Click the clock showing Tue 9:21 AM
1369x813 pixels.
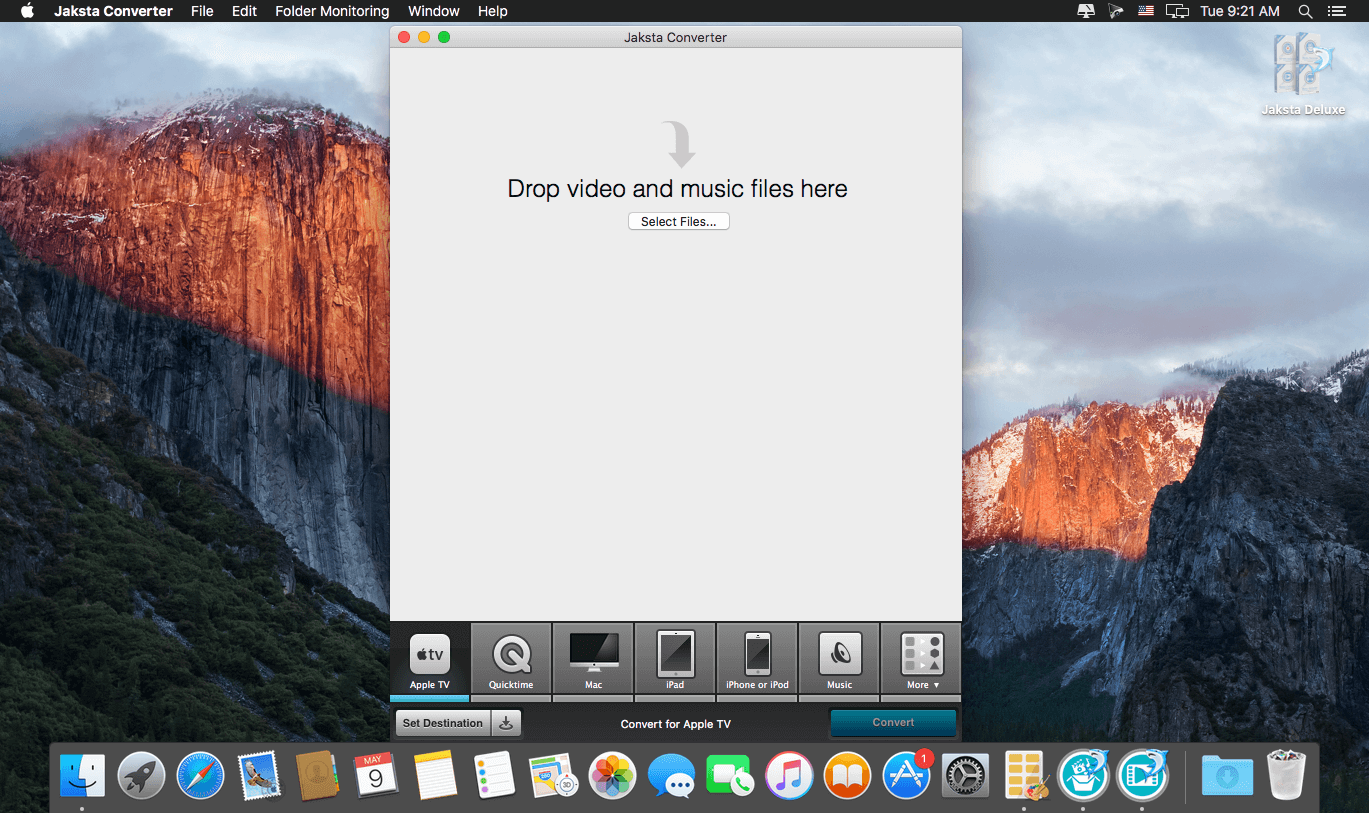(x=1240, y=11)
